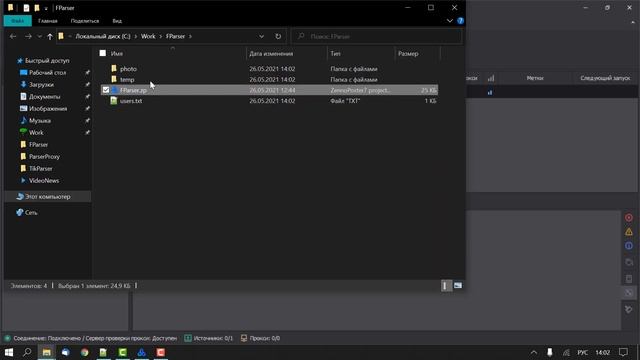
Task: Click the blue info filter icon in the background window
Action: [x=629, y=246]
